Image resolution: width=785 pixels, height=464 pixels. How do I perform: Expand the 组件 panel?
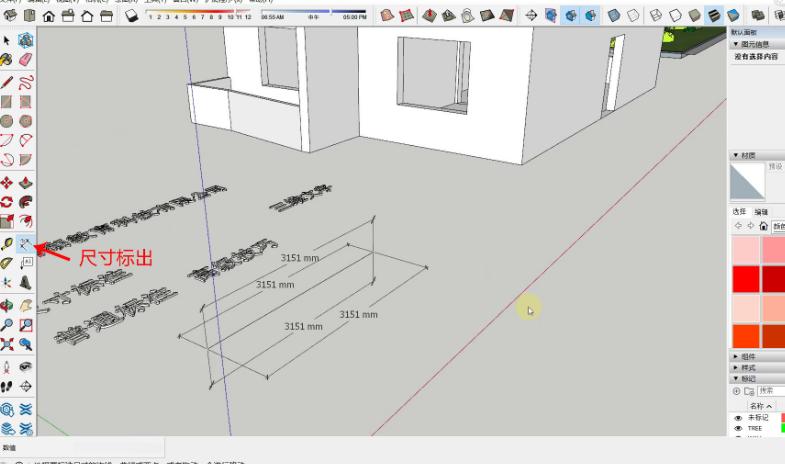pos(737,356)
